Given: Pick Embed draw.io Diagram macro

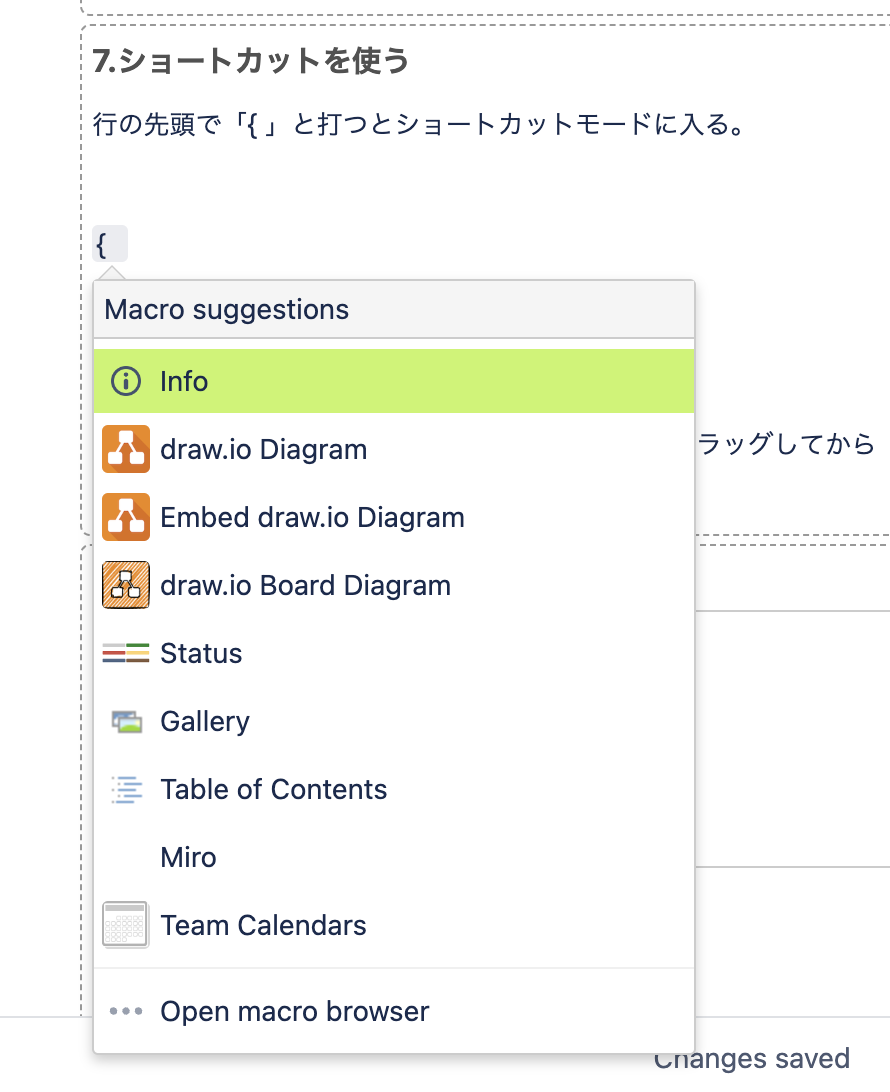Looking at the screenshot, I should coord(394,517).
